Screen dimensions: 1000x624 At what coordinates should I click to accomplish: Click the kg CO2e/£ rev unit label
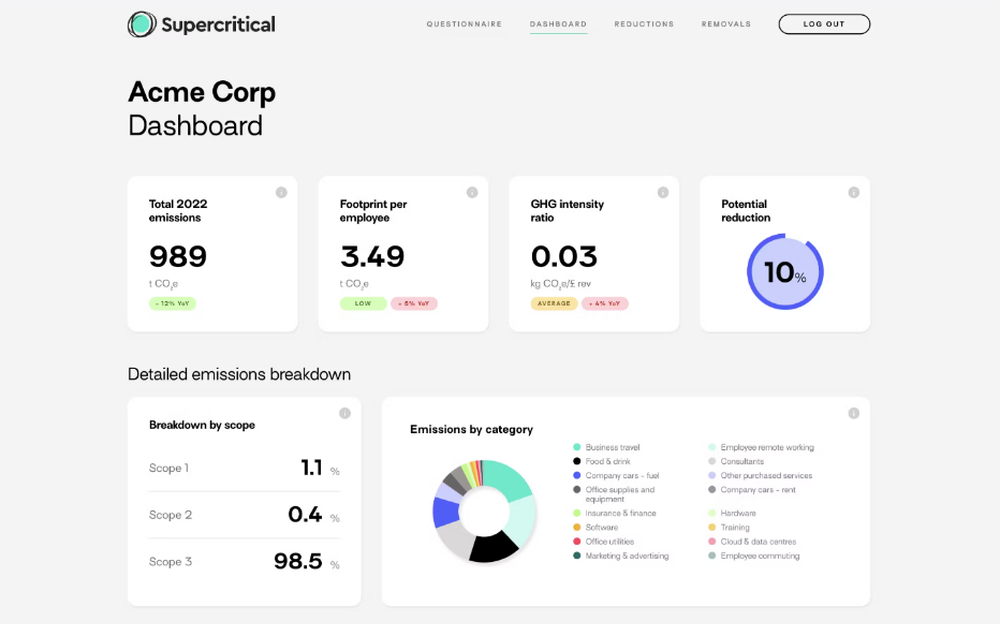click(x=561, y=284)
